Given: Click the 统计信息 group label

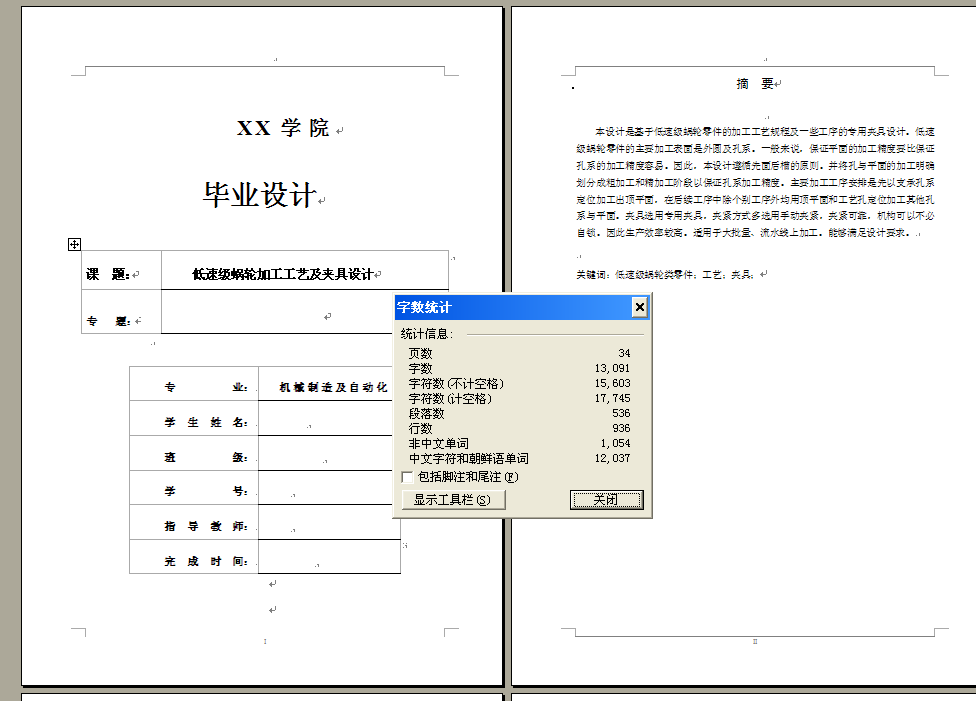Looking at the screenshot, I should [x=427, y=334].
